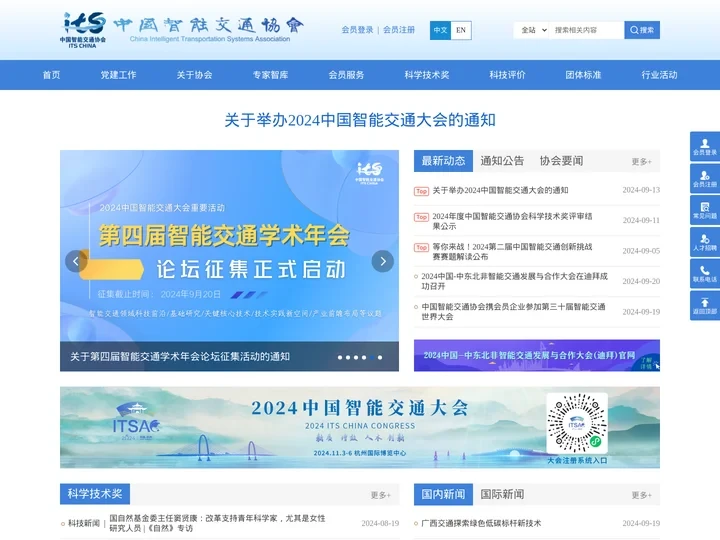Image resolution: width=720 pixels, height=540 pixels.
Task: Select the 国际新闻 tab
Action: coord(502,494)
